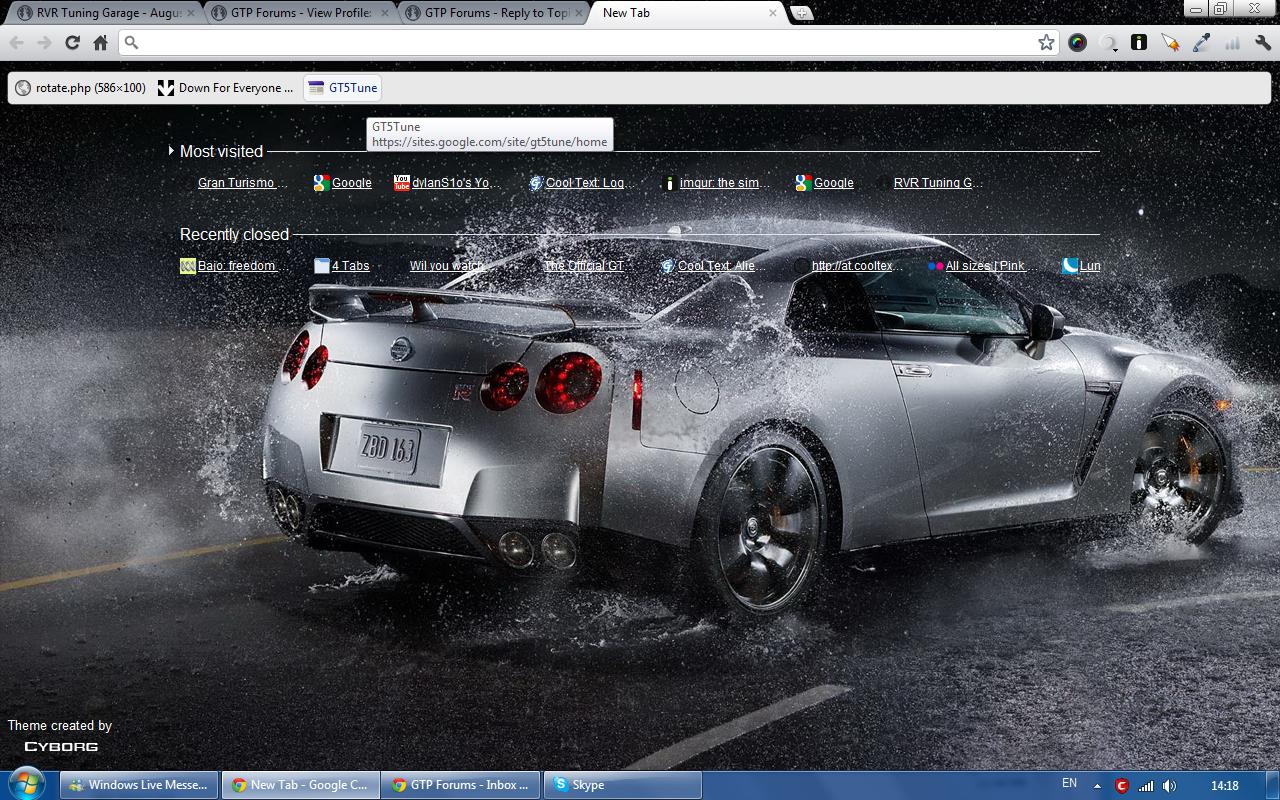Close the New Tab tab
This screenshot has width=1280, height=800.
772,13
